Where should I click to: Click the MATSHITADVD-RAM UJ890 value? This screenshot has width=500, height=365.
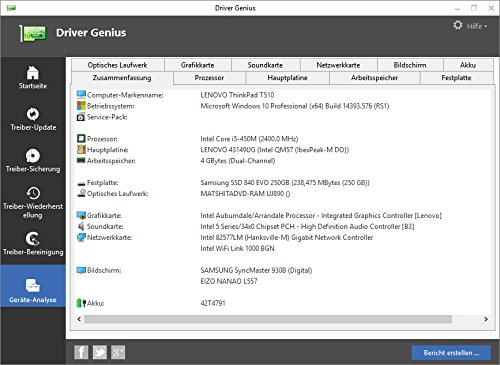point(245,193)
